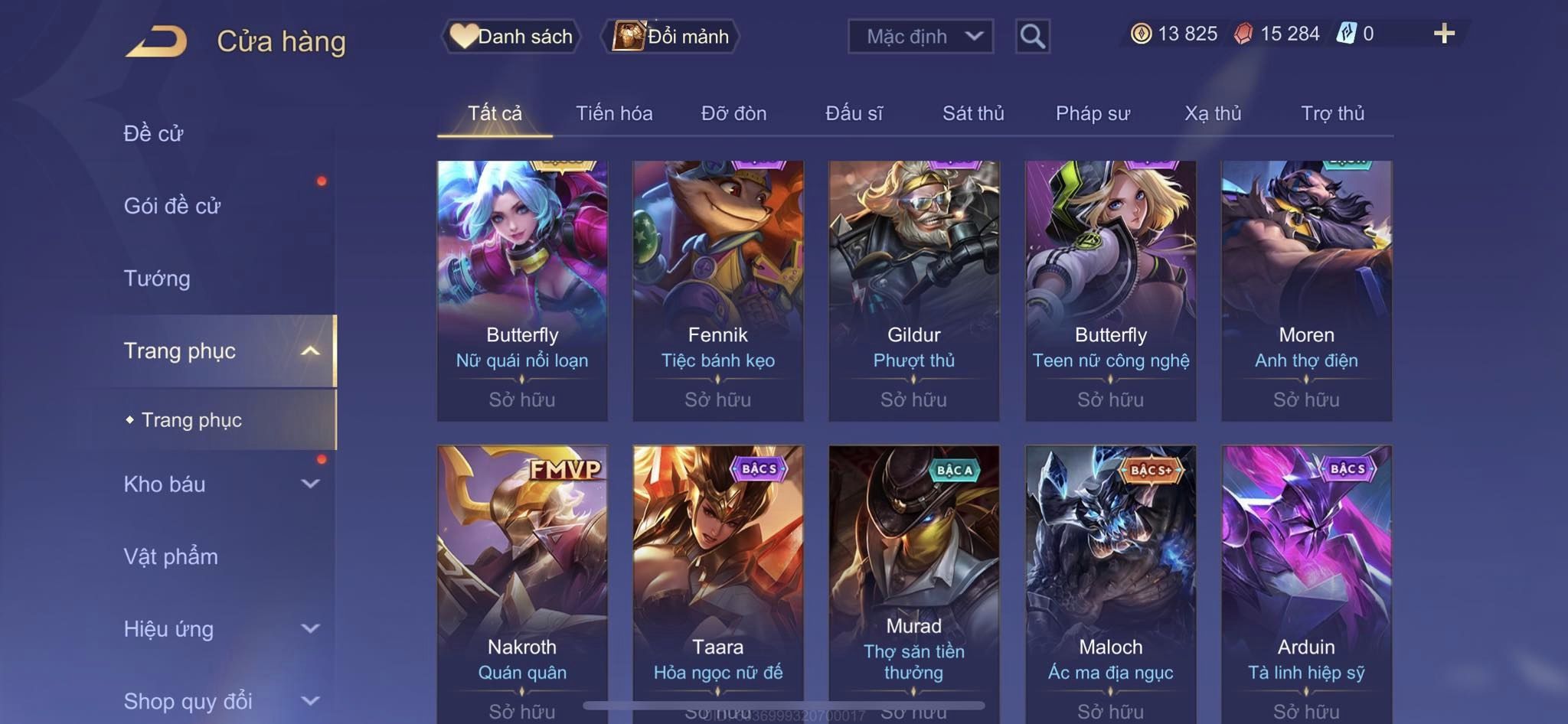Open the search magnifier icon
Viewport: 1568px width, 724px height.
(x=1032, y=36)
